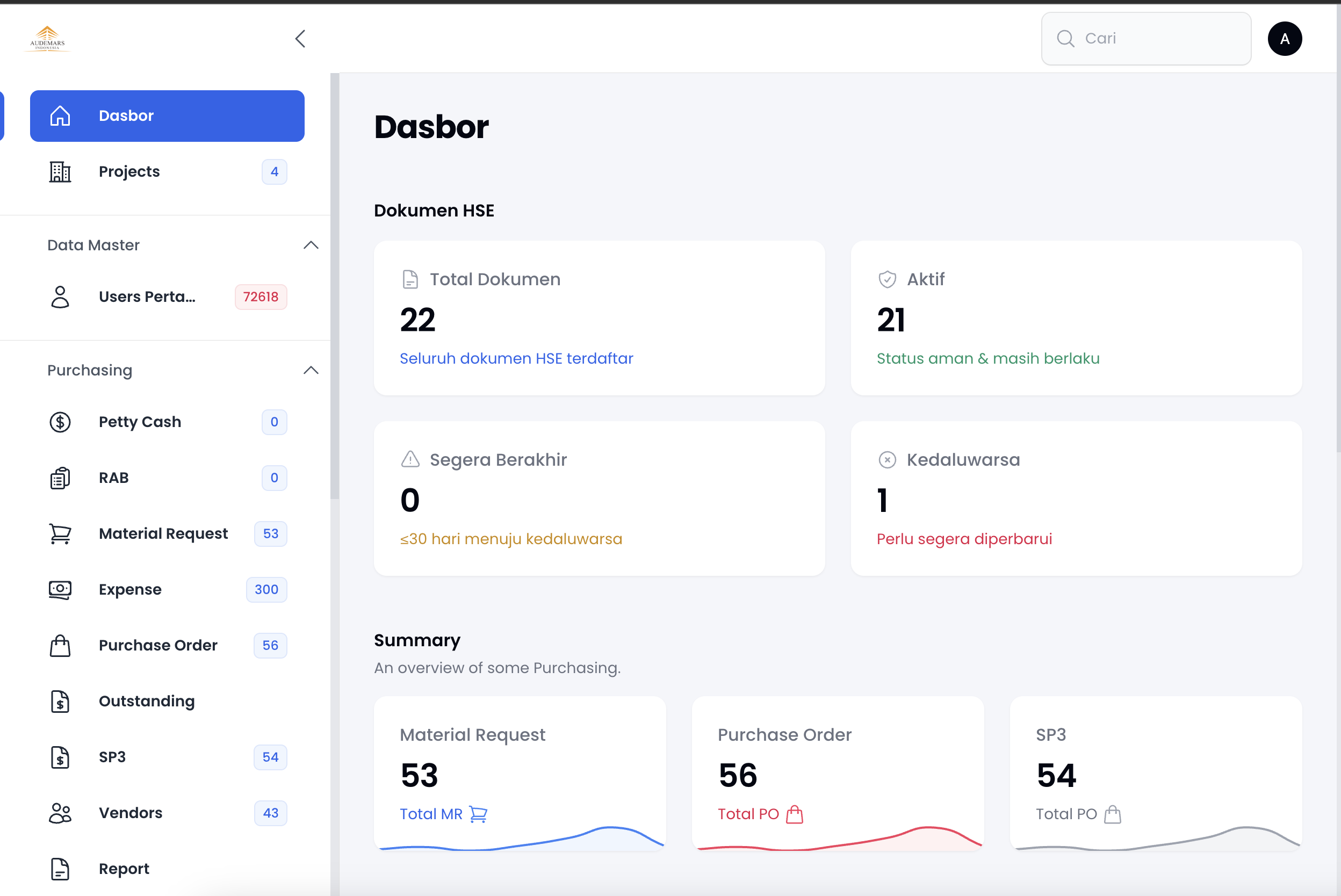The height and width of the screenshot is (896, 1341).
Task: Open the Seluruh dokumen HSE terdaftar link
Action: pos(516,358)
